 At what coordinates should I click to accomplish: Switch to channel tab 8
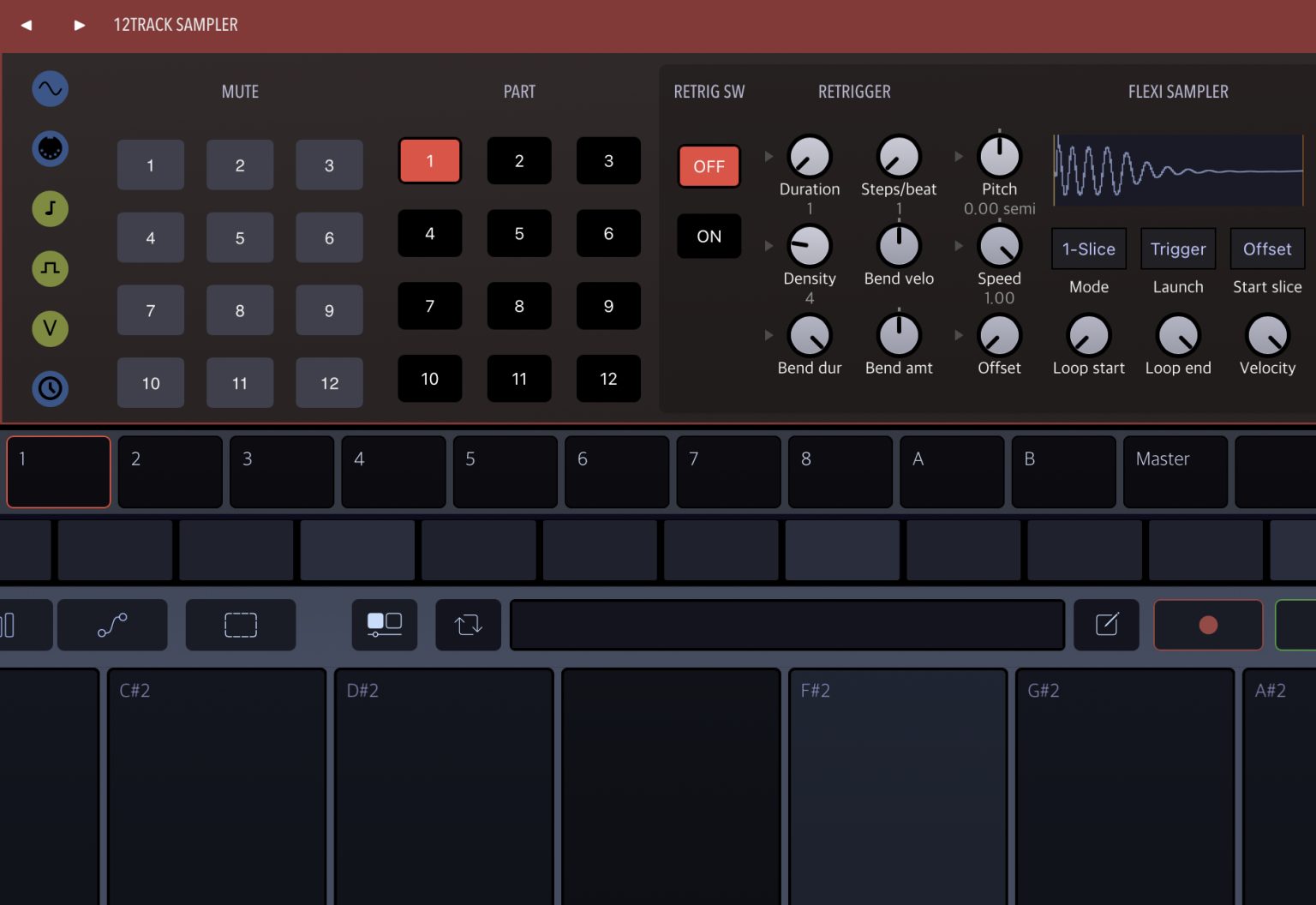coord(840,472)
